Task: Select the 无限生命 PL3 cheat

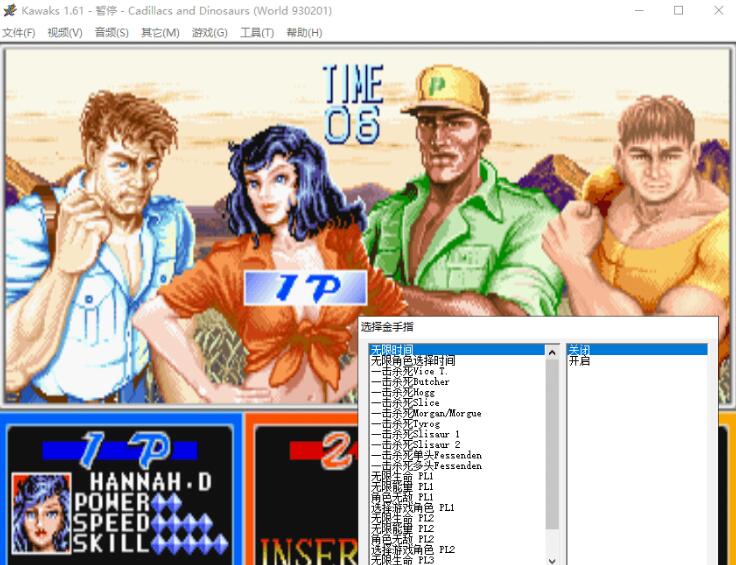Action: [457, 560]
